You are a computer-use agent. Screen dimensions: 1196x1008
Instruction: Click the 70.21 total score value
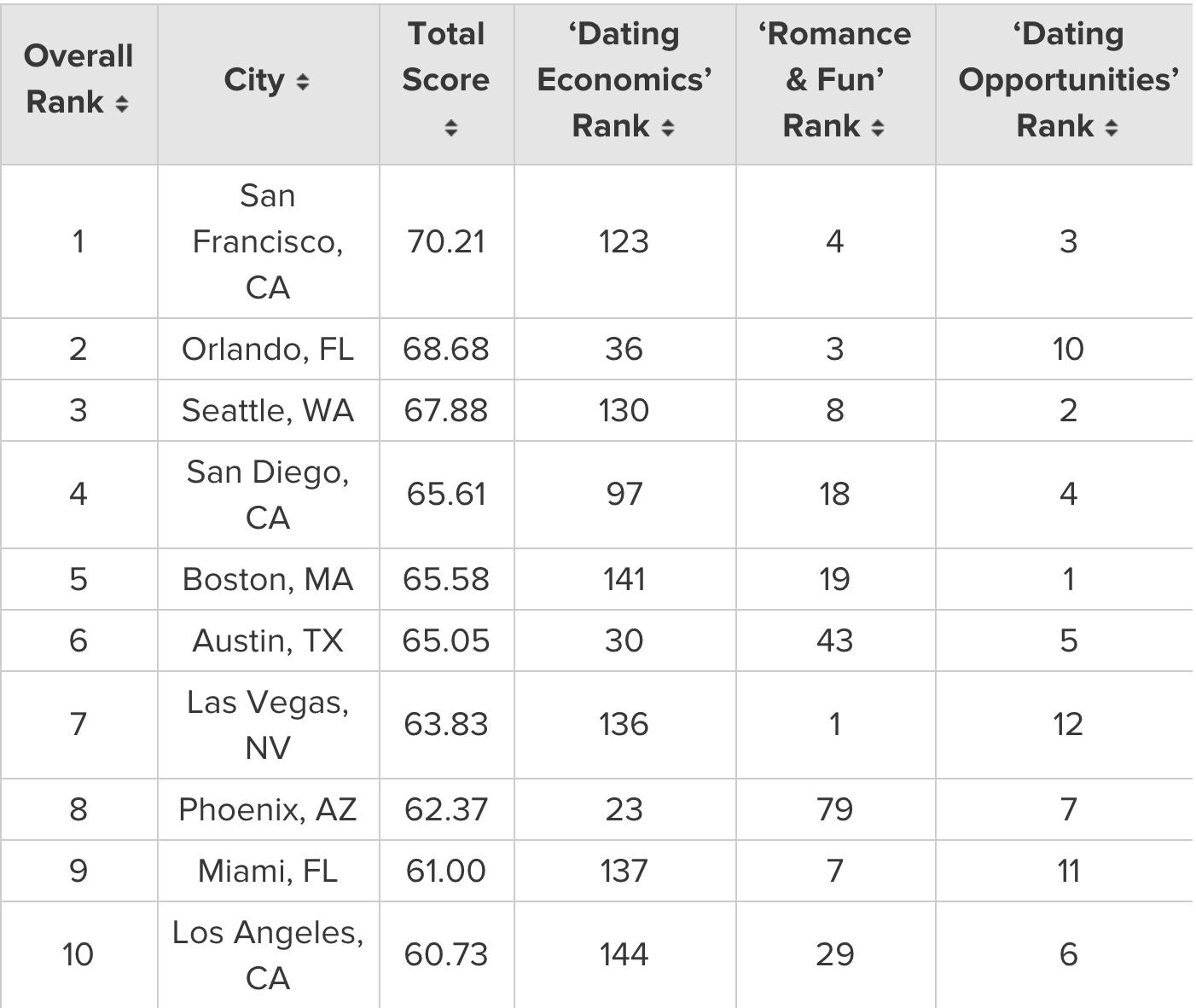[446, 241]
